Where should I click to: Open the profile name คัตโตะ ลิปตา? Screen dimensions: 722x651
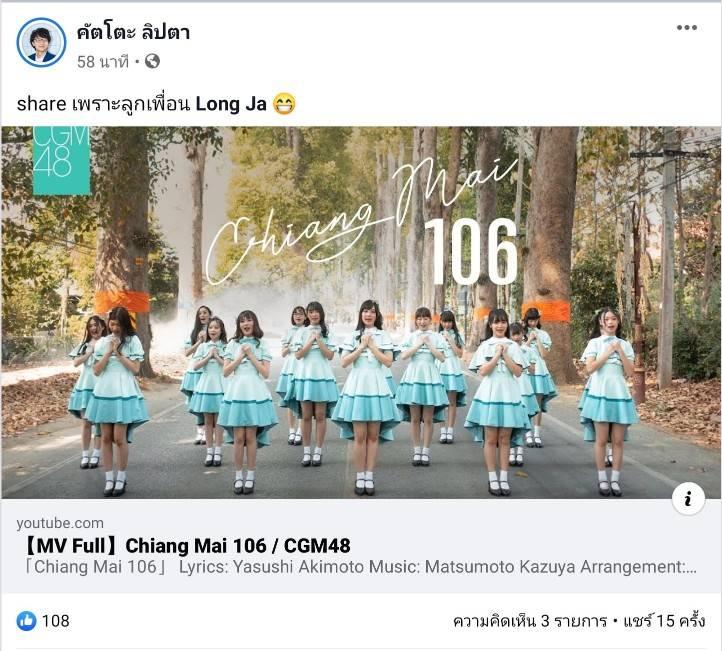coord(134,33)
